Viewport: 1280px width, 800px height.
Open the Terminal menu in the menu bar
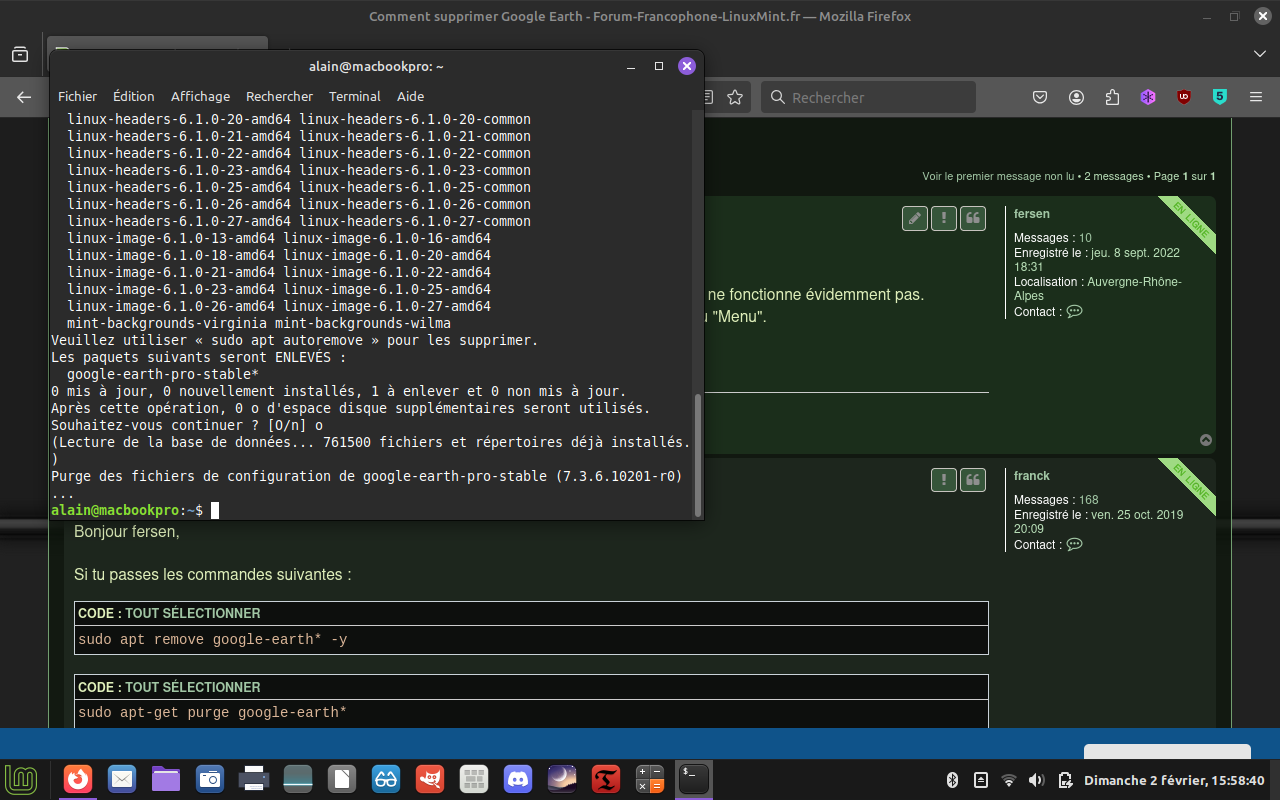pos(355,97)
